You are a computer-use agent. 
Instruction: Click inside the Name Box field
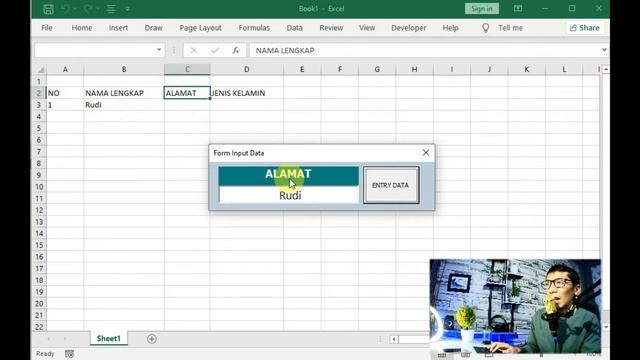[x=94, y=50]
